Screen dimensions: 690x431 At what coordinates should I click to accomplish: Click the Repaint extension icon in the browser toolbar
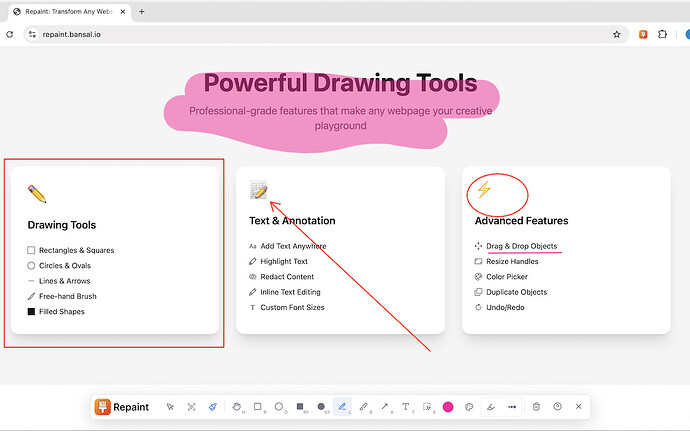click(643, 34)
